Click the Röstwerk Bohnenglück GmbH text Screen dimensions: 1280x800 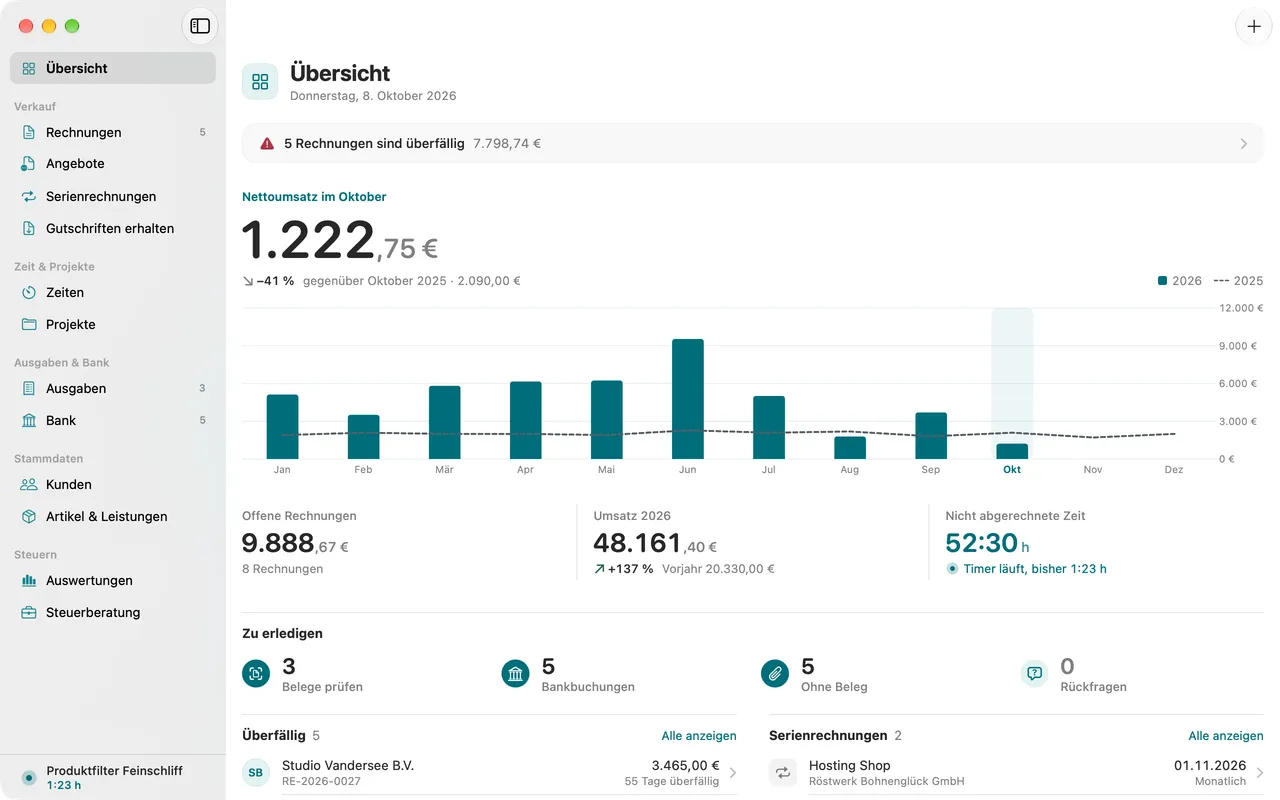887,782
